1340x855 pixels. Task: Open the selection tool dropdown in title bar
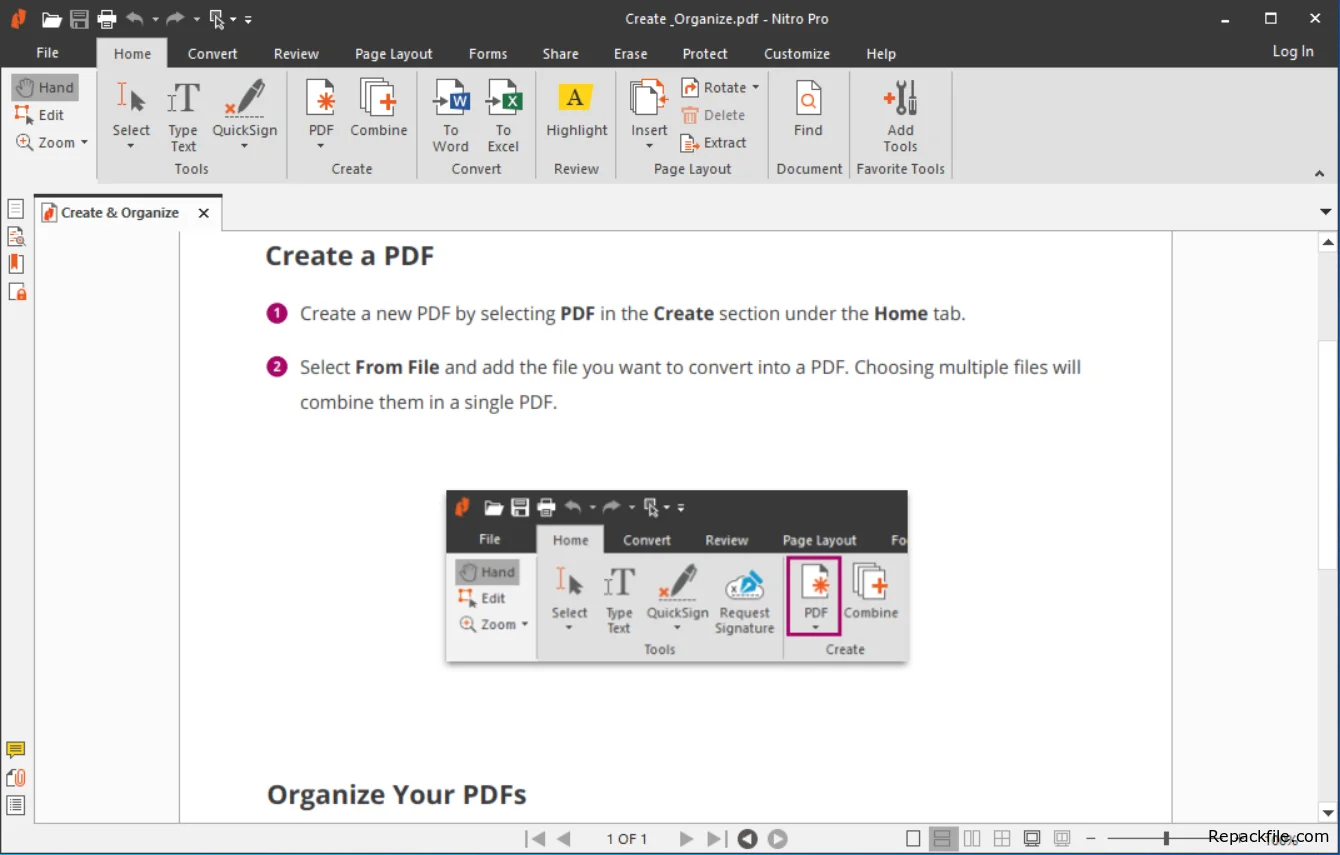click(233, 19)
